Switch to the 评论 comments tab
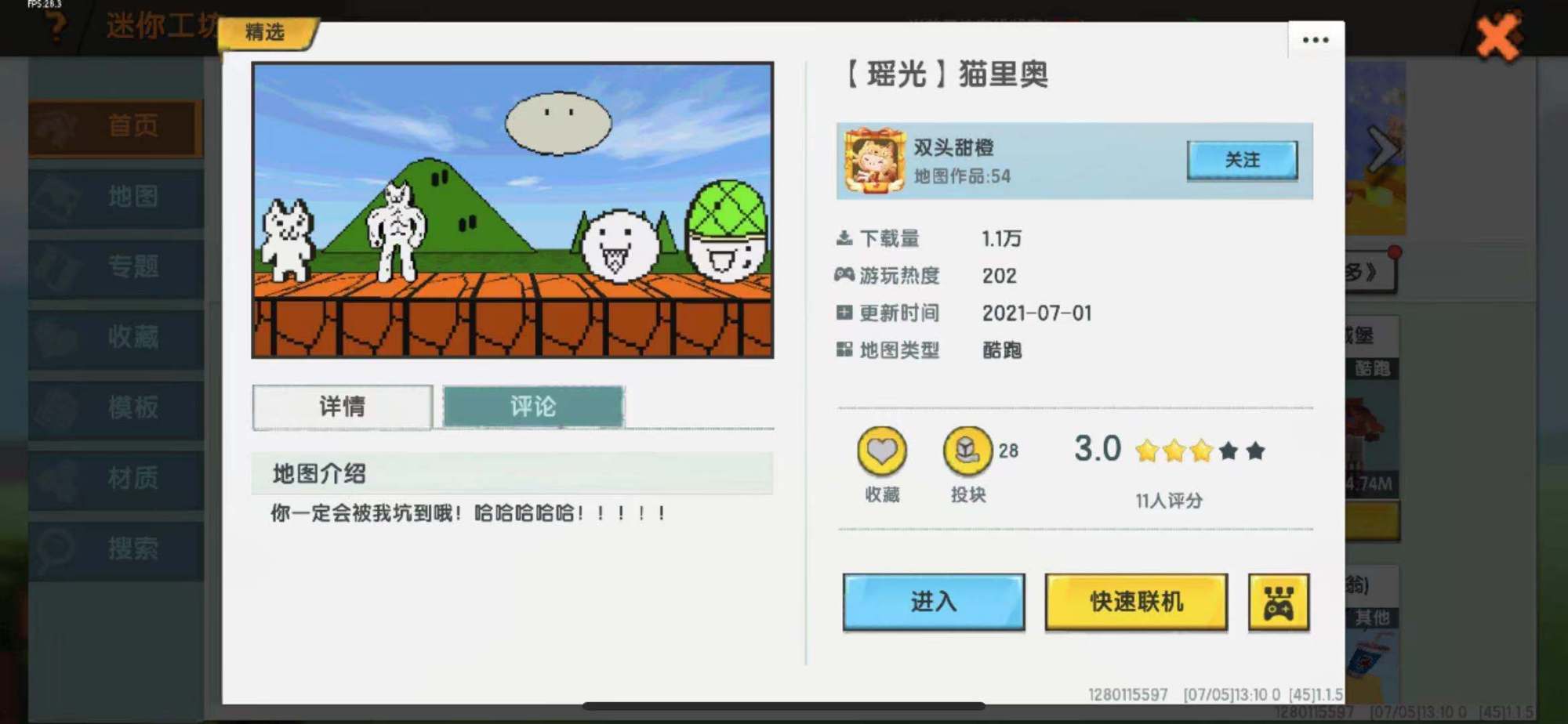Image resolution: width=1568 pixels, height=724 pixels. pyautogui.click(x=532, y=407)
